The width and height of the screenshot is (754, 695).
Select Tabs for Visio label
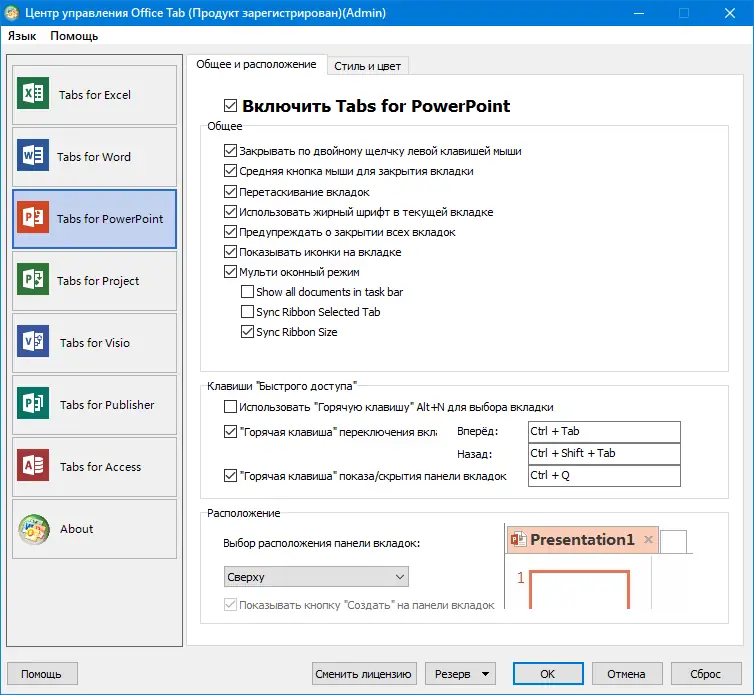pos(95,343)
